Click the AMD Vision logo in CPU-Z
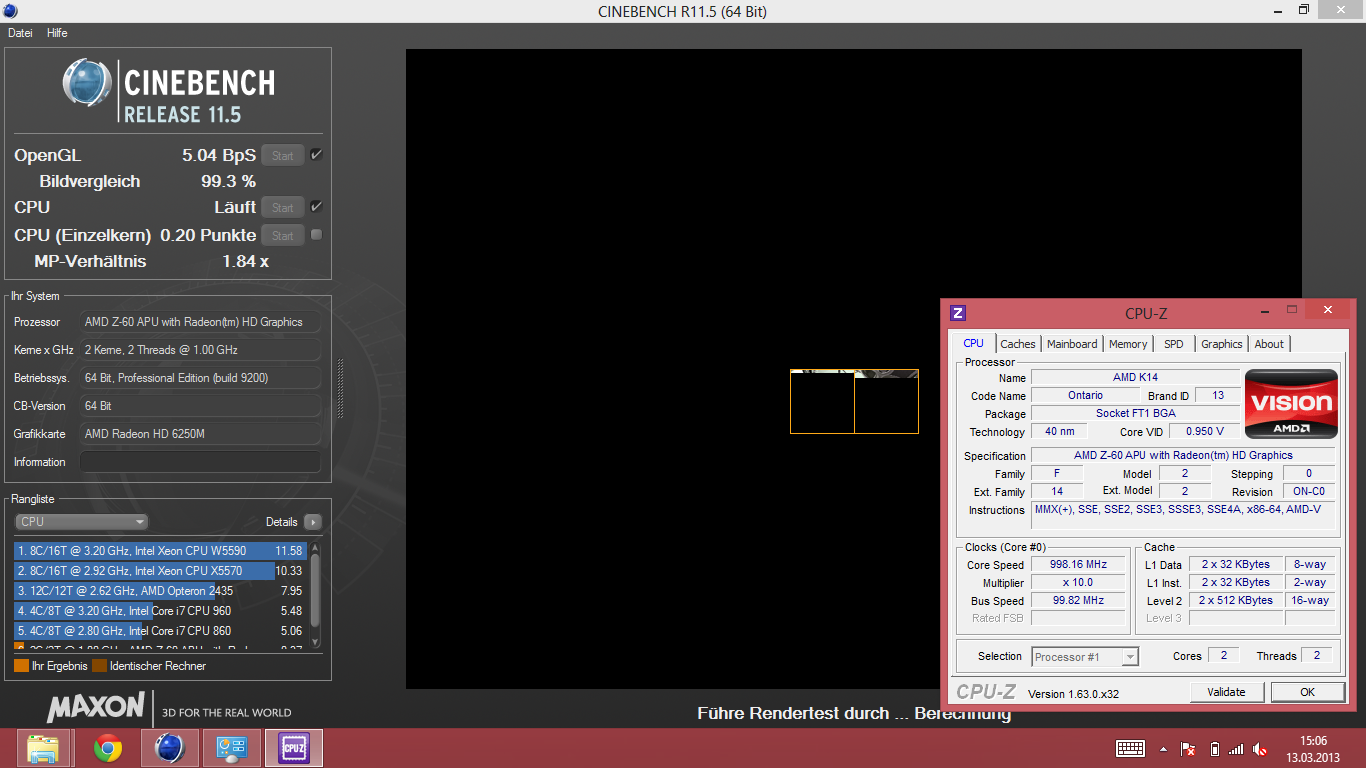 (x=1291, y=403)
